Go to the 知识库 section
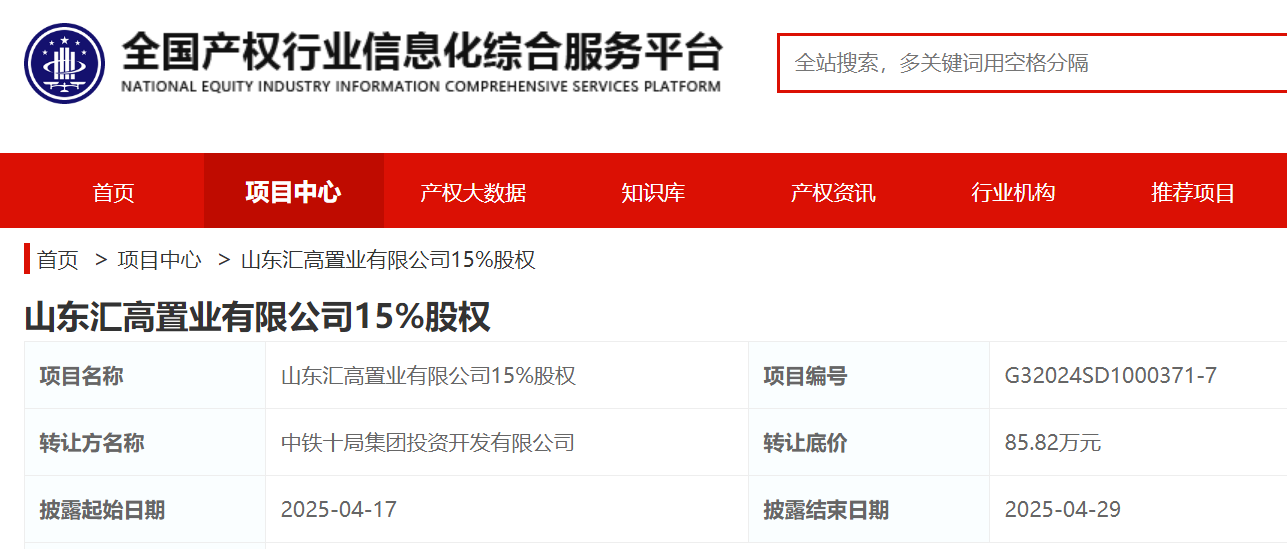Viewport: 1287px width, 549px height. pyautogui.click(x=653, y=192)
